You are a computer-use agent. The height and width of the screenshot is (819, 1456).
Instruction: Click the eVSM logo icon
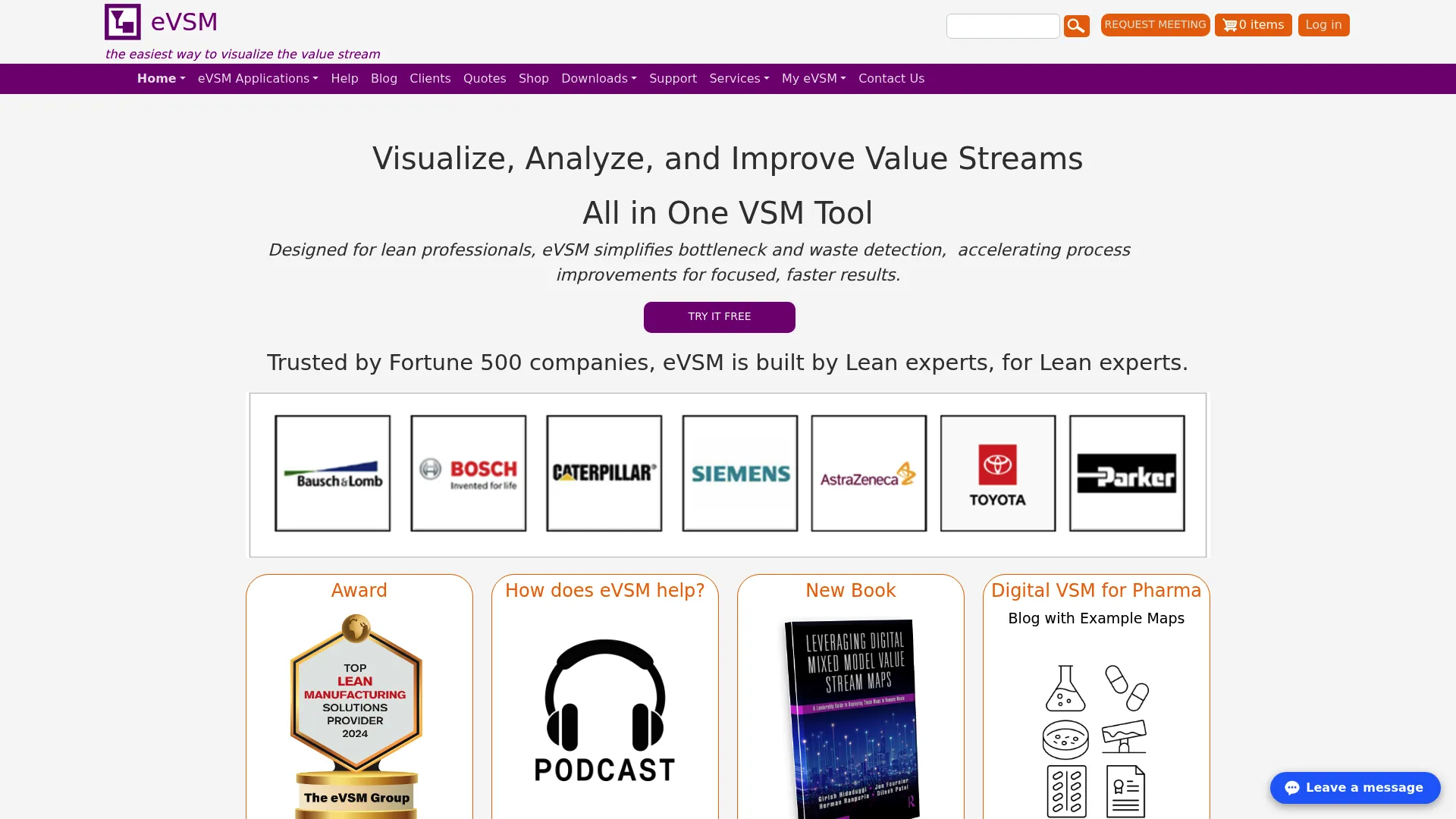point(123,22)
